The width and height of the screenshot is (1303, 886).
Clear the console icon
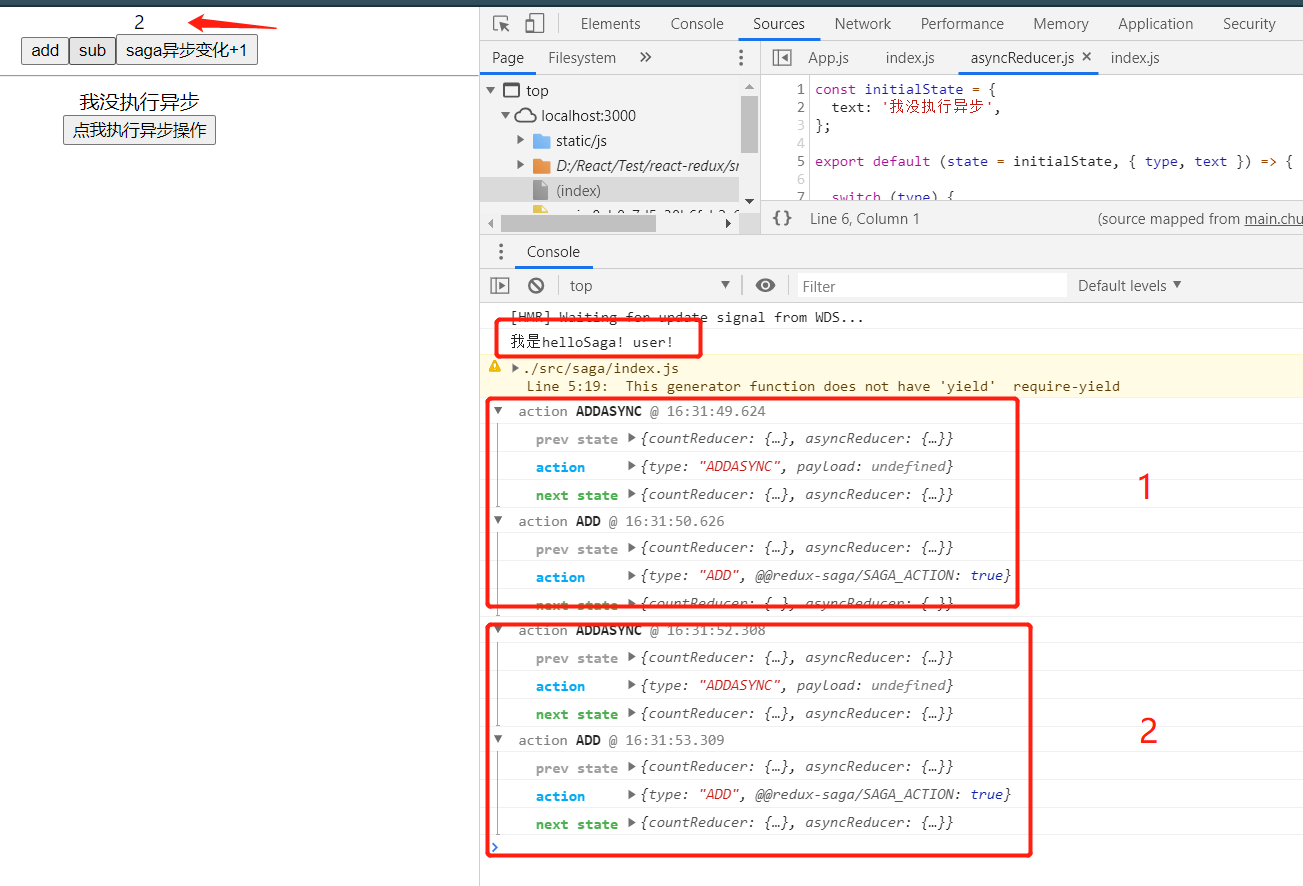[x=536, y=286]
